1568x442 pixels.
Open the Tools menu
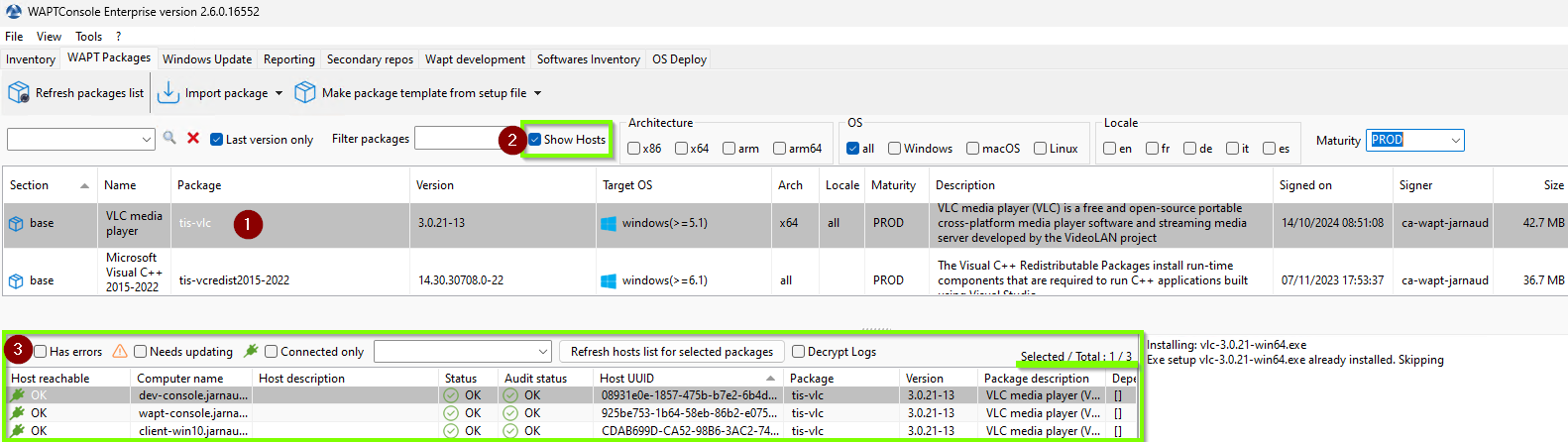point(89,37)
